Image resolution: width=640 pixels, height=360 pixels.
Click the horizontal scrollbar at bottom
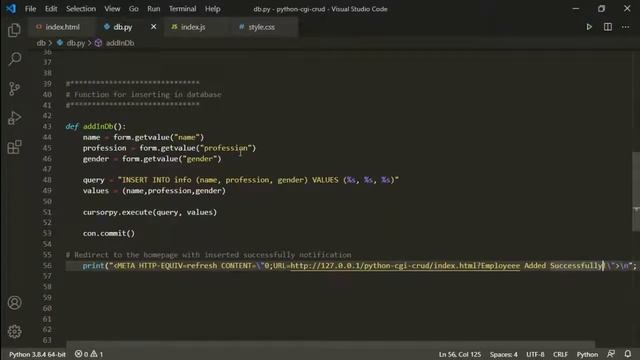[x=331, y=345]
